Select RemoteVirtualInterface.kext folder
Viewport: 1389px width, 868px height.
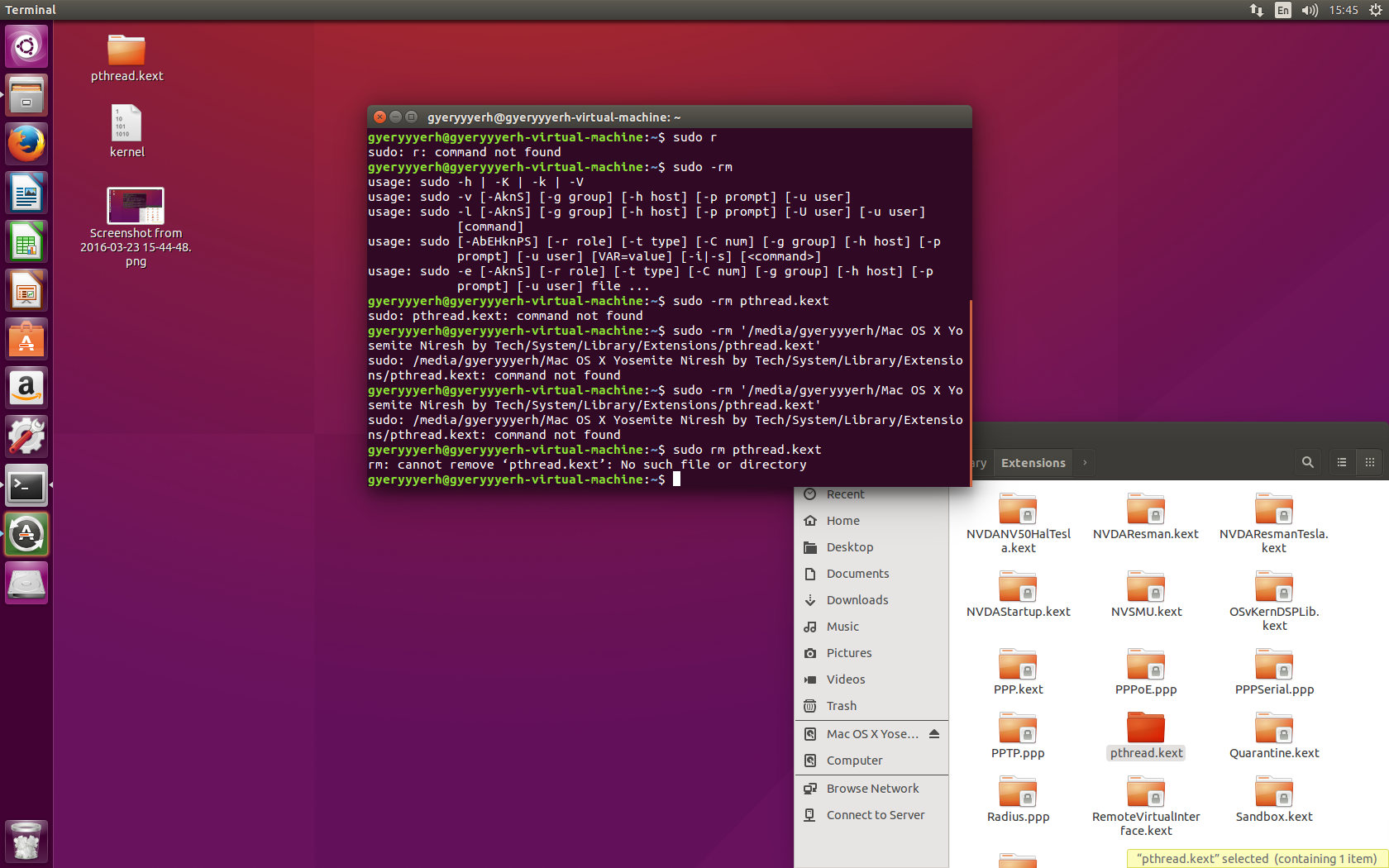coord(1146,806)
